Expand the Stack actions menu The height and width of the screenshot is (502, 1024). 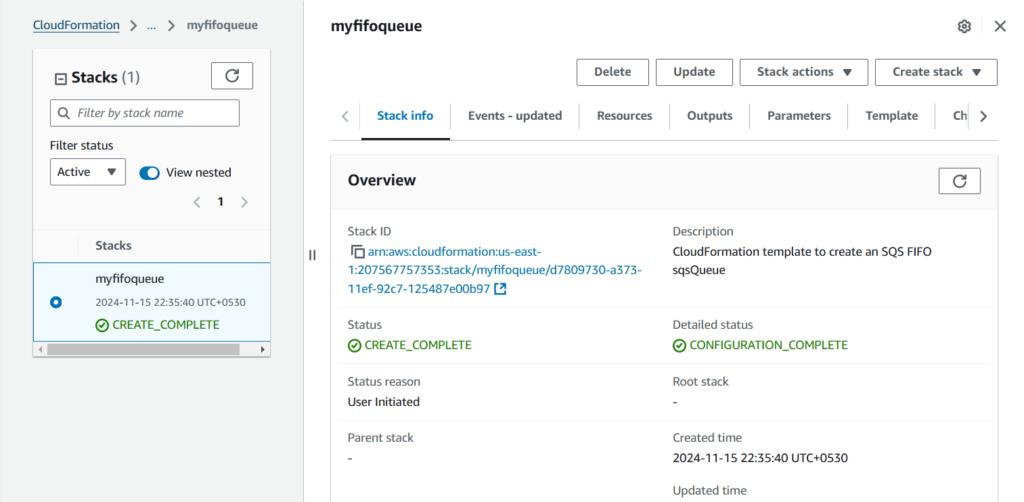804,72
